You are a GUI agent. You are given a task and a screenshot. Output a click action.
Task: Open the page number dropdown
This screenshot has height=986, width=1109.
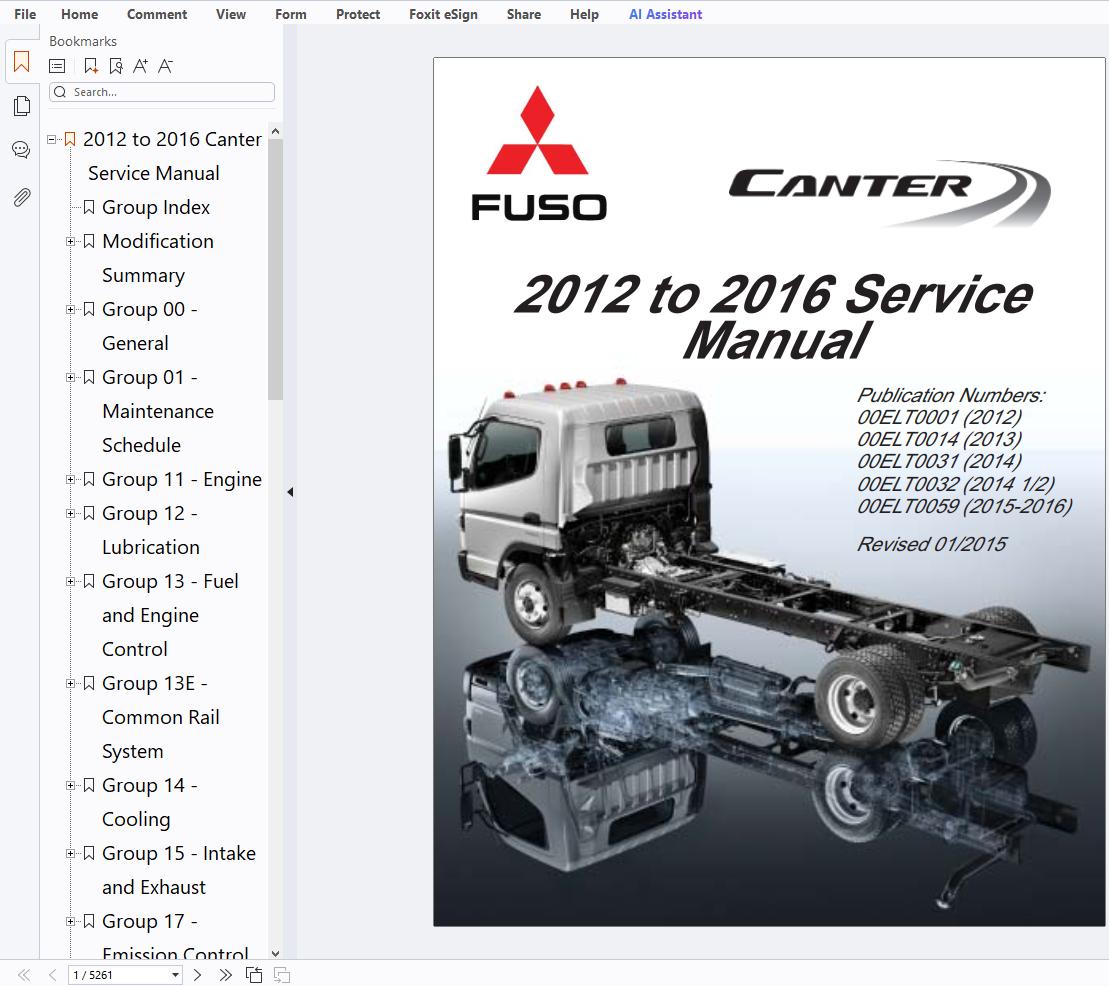(x=175, y=975)
